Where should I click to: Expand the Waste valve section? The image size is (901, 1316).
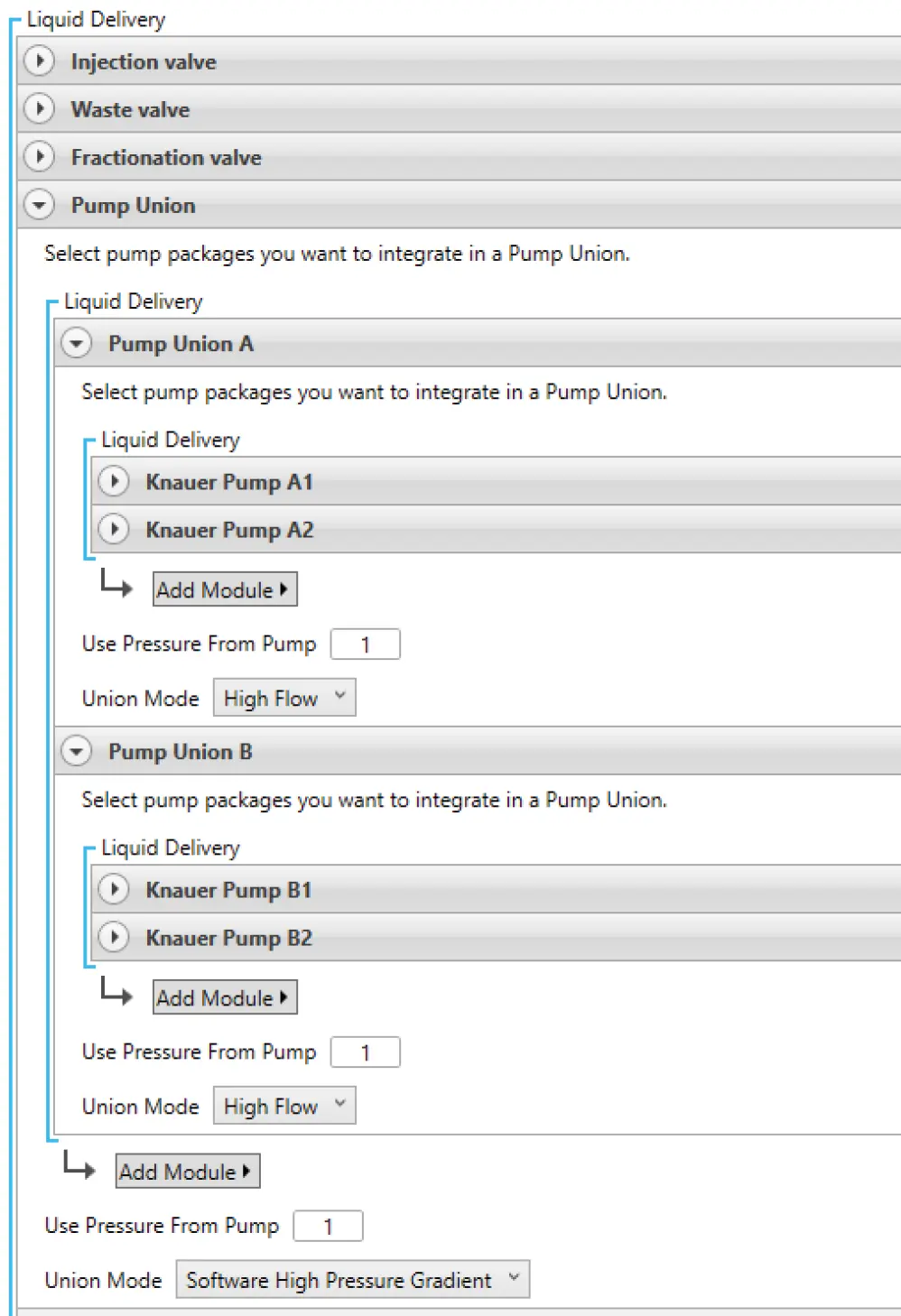click(x=39, y=109)
